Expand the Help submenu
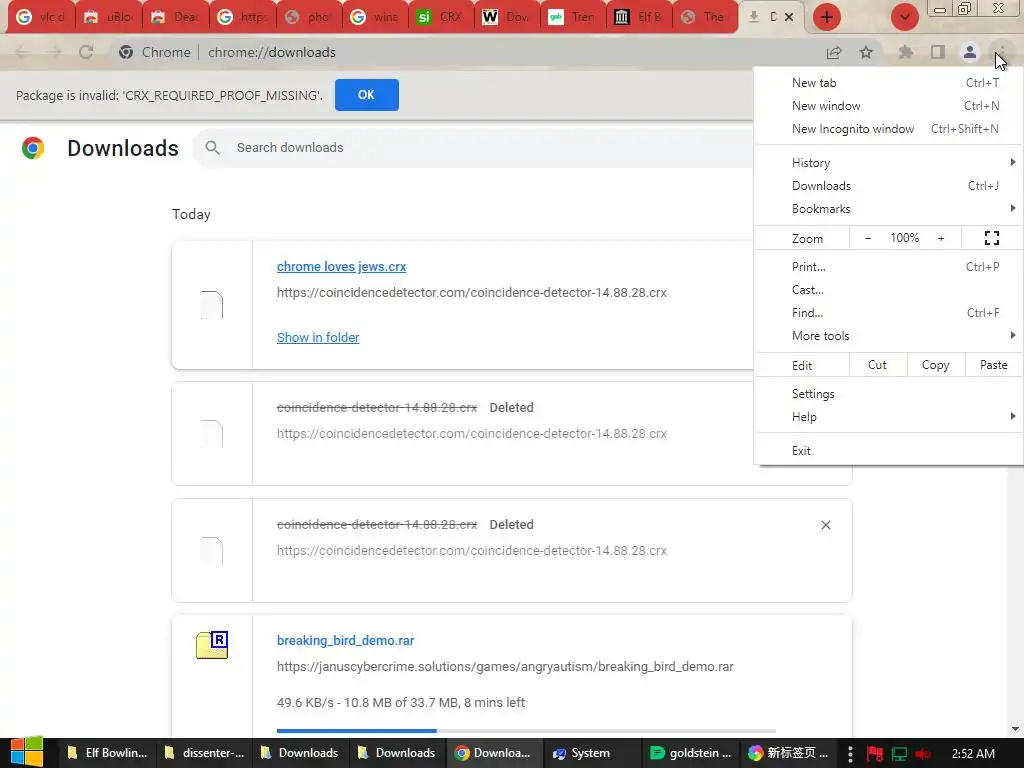1024x768 pixels. coord(888,417)
